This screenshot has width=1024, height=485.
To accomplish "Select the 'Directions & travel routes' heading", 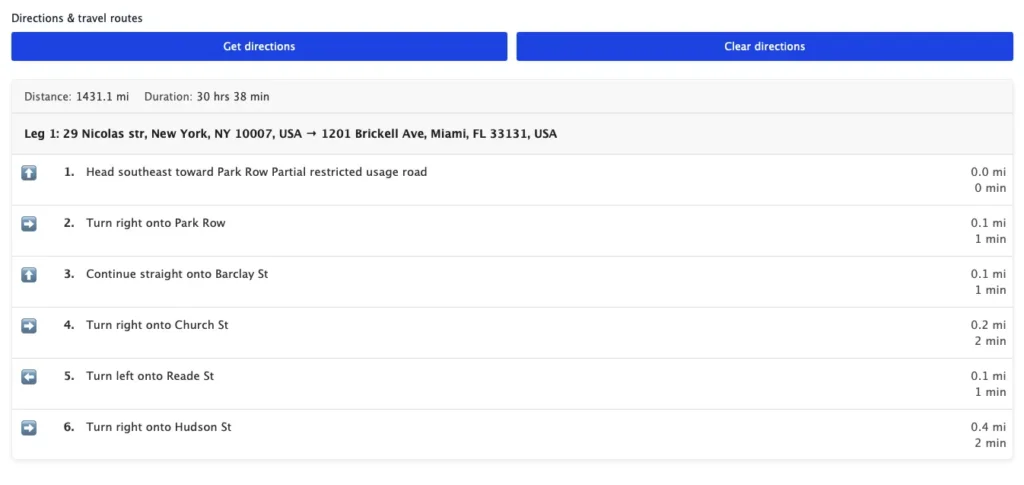I will point(77,18).
